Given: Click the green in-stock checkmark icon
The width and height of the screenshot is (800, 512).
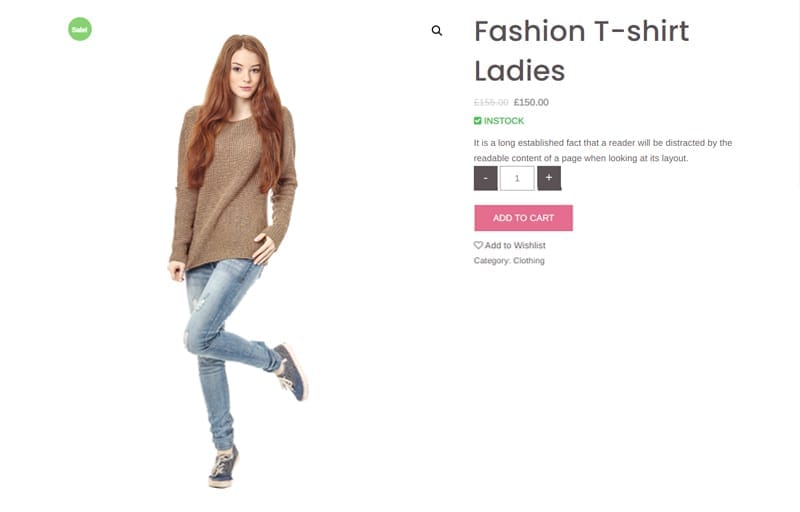Looking at the screenshot, I should point(478,121).
